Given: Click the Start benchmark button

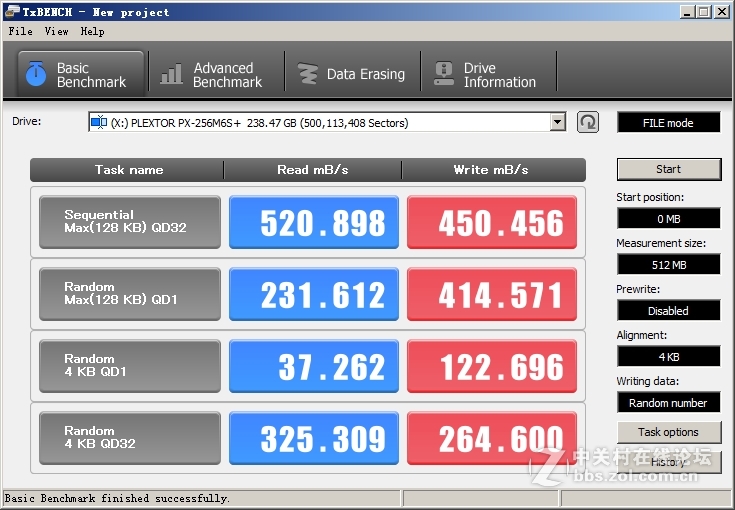Looking at the screenshot, I should tap(669, 169).
